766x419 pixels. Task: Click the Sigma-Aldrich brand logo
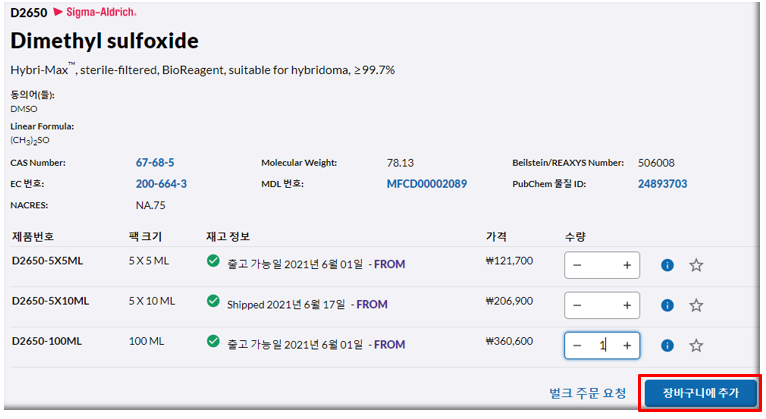pos(93,12)
